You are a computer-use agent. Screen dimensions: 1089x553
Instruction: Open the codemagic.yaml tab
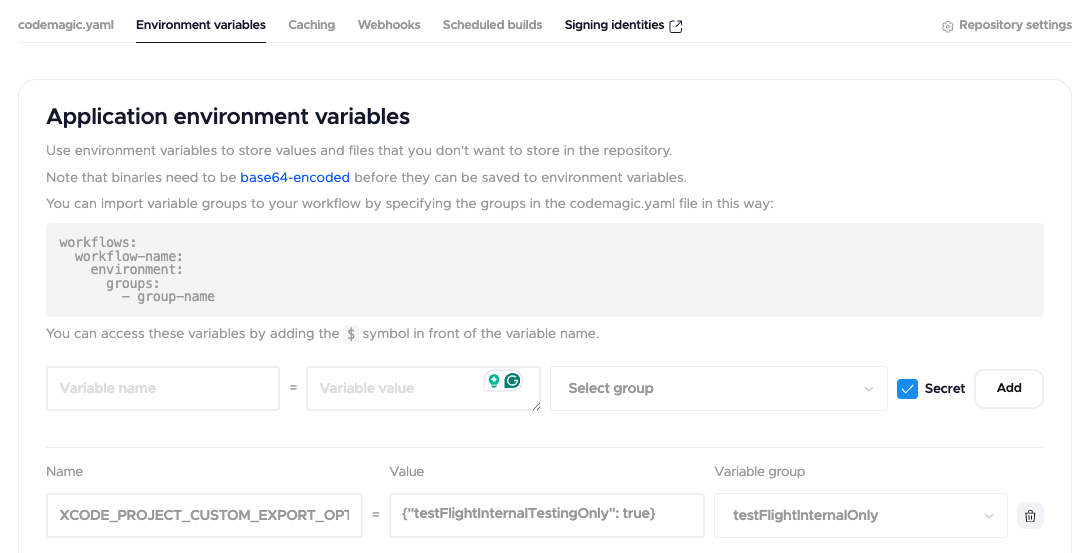(66, 25)
